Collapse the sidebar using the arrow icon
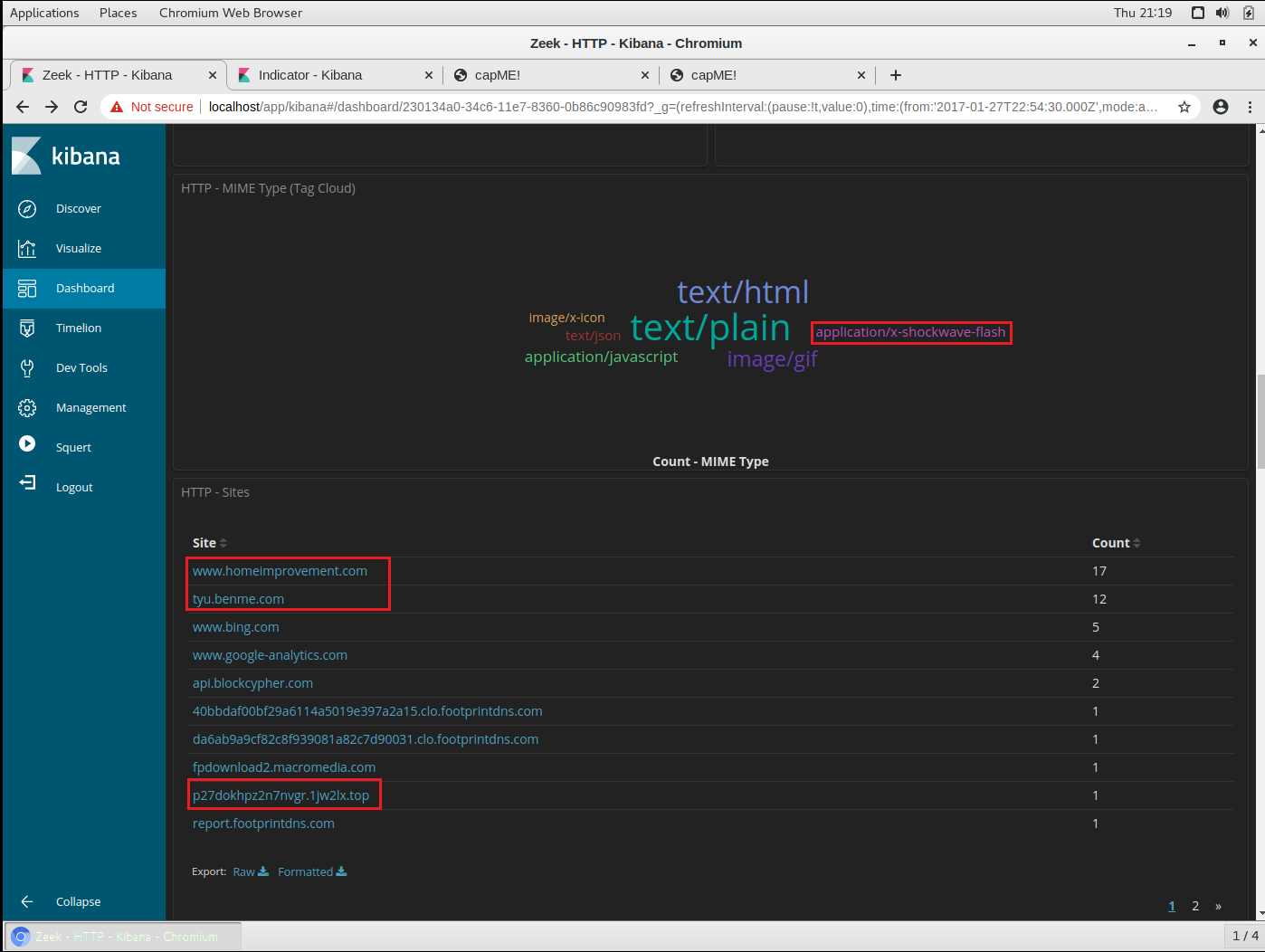The width and height of the screenshot is (1265, 952). point(27,901)
